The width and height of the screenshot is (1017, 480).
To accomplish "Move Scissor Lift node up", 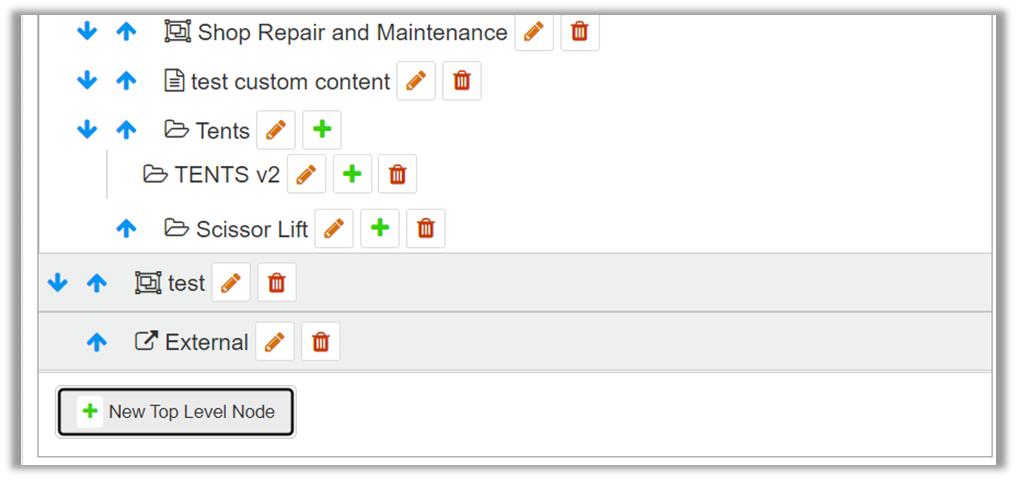I will click(126, 228).
